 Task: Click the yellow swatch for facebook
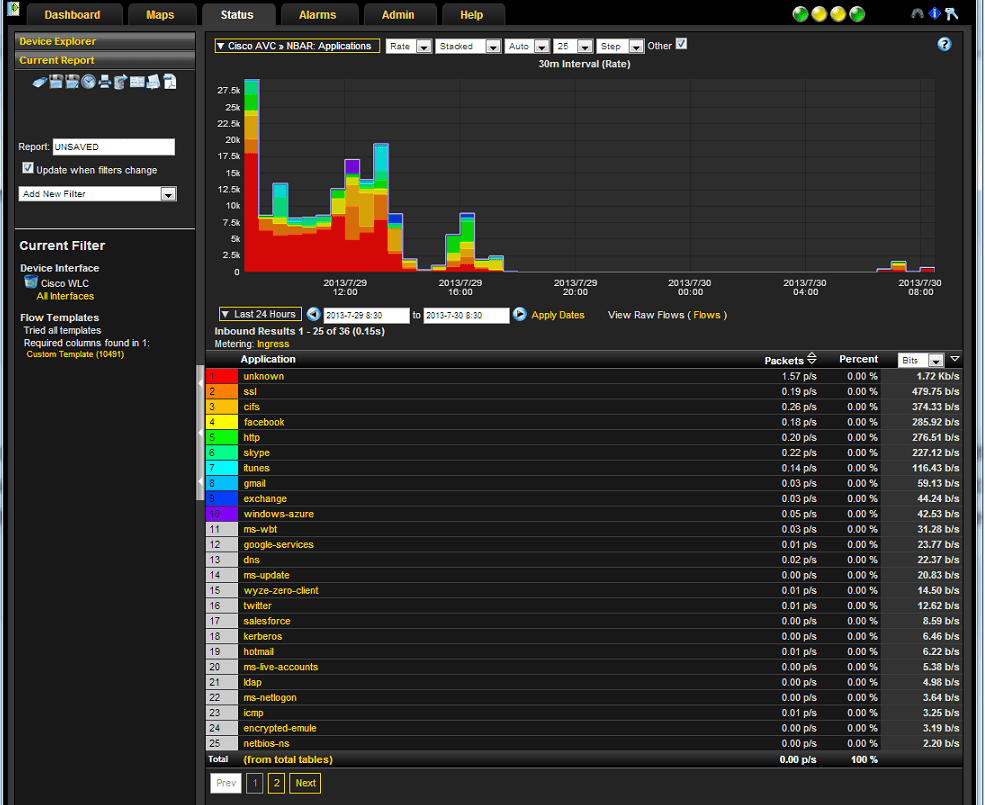click(222, 422)
